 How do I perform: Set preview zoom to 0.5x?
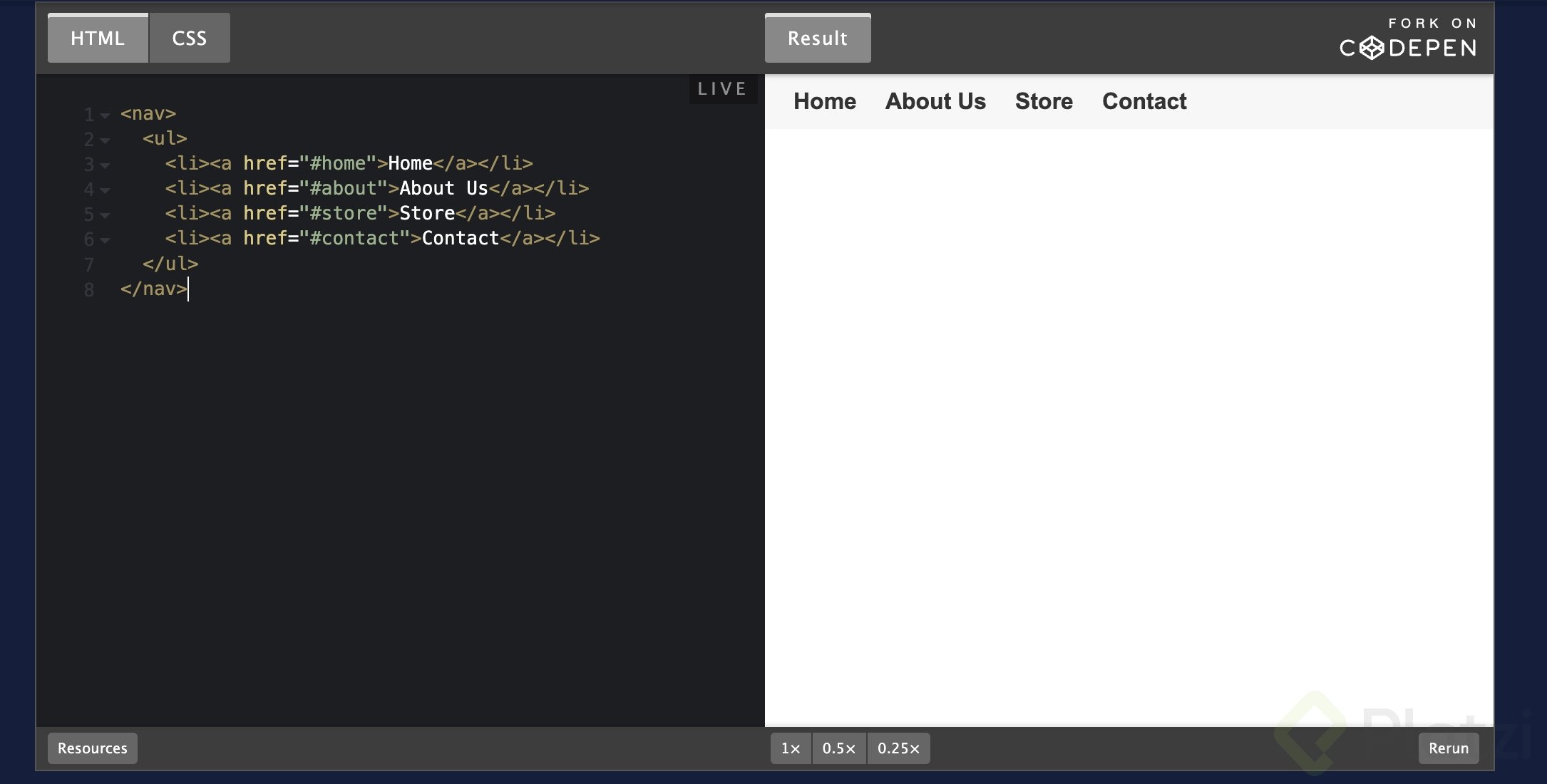point(838,748)
